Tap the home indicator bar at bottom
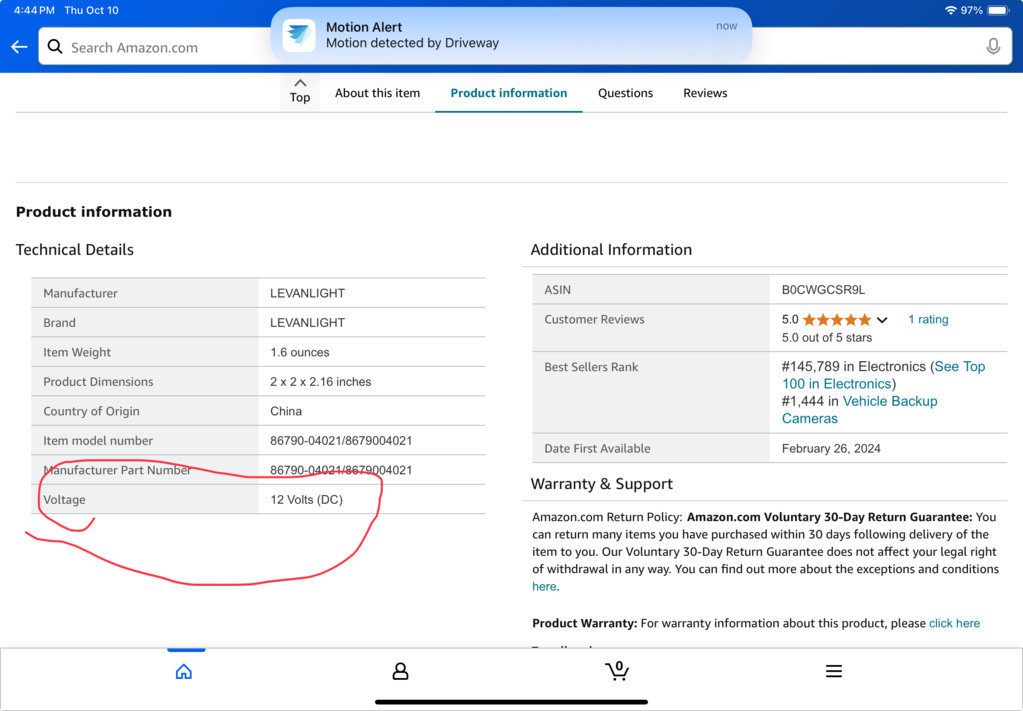 pos(511,702)
